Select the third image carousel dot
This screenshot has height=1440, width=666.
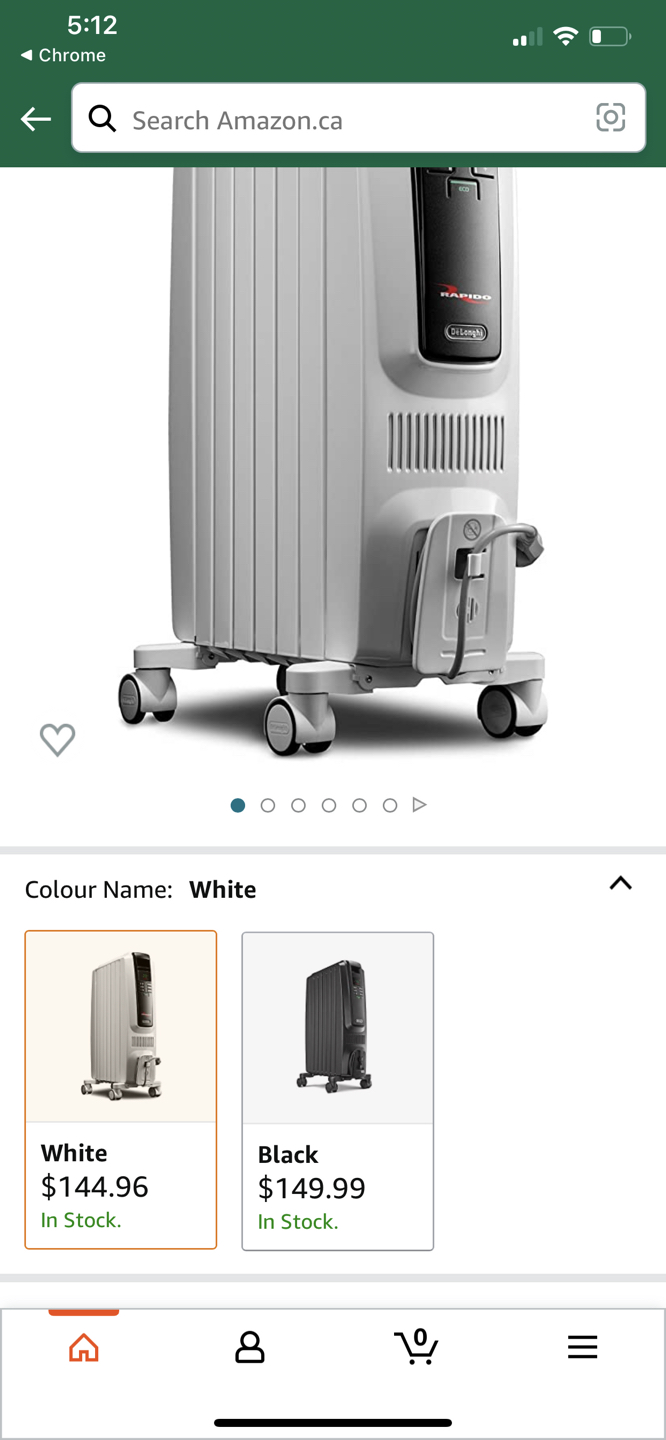click(x=298, y=805)
